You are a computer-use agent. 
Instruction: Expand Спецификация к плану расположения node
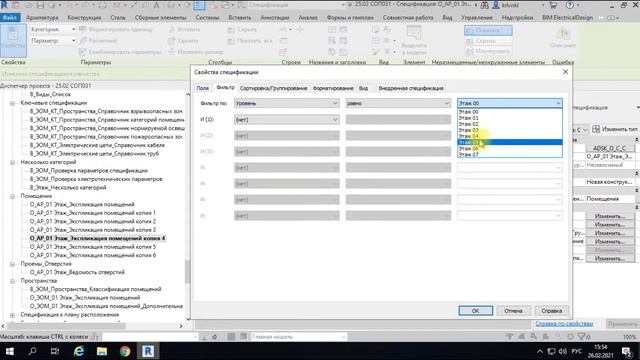pos(13,315)
